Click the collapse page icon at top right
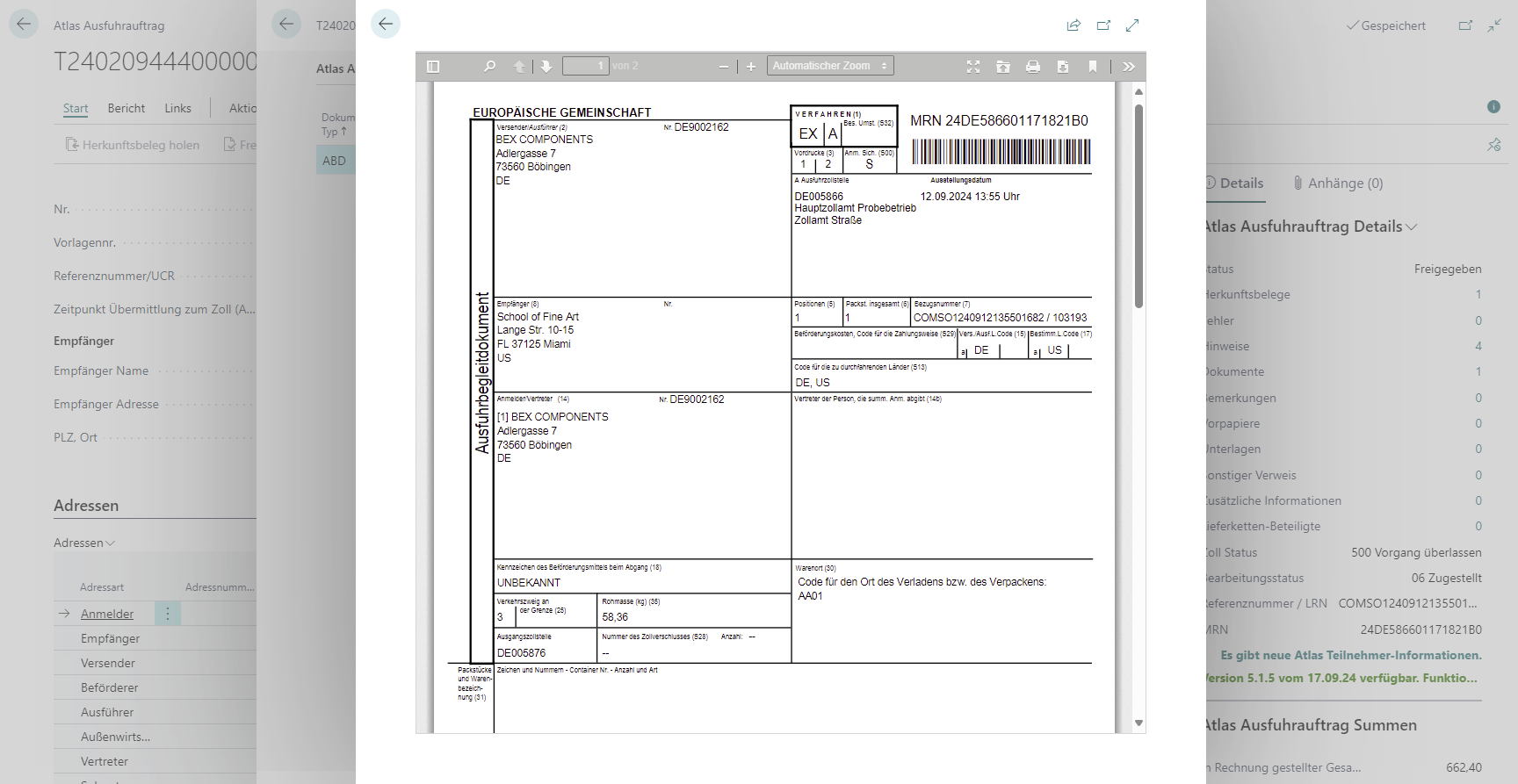This screenshot has height=784, width=1518. (x=1494, y=25)
